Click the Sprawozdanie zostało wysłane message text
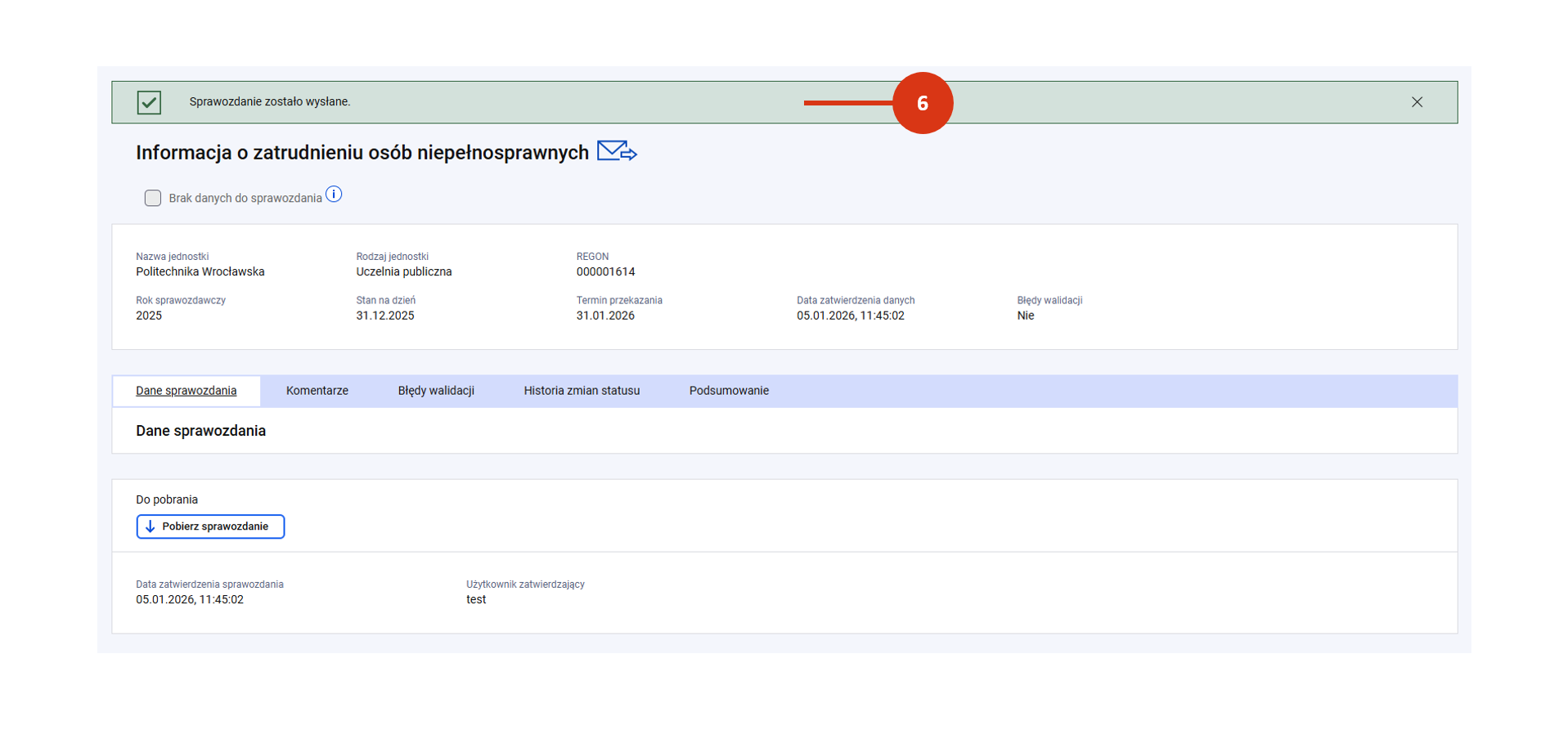 click(270, 102)
